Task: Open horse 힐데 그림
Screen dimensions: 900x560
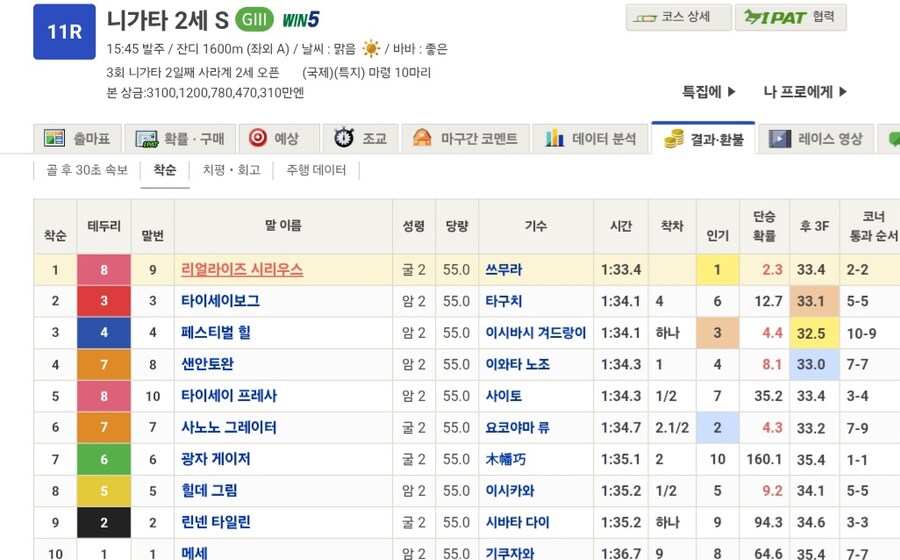Action: (x=209, y=491)
